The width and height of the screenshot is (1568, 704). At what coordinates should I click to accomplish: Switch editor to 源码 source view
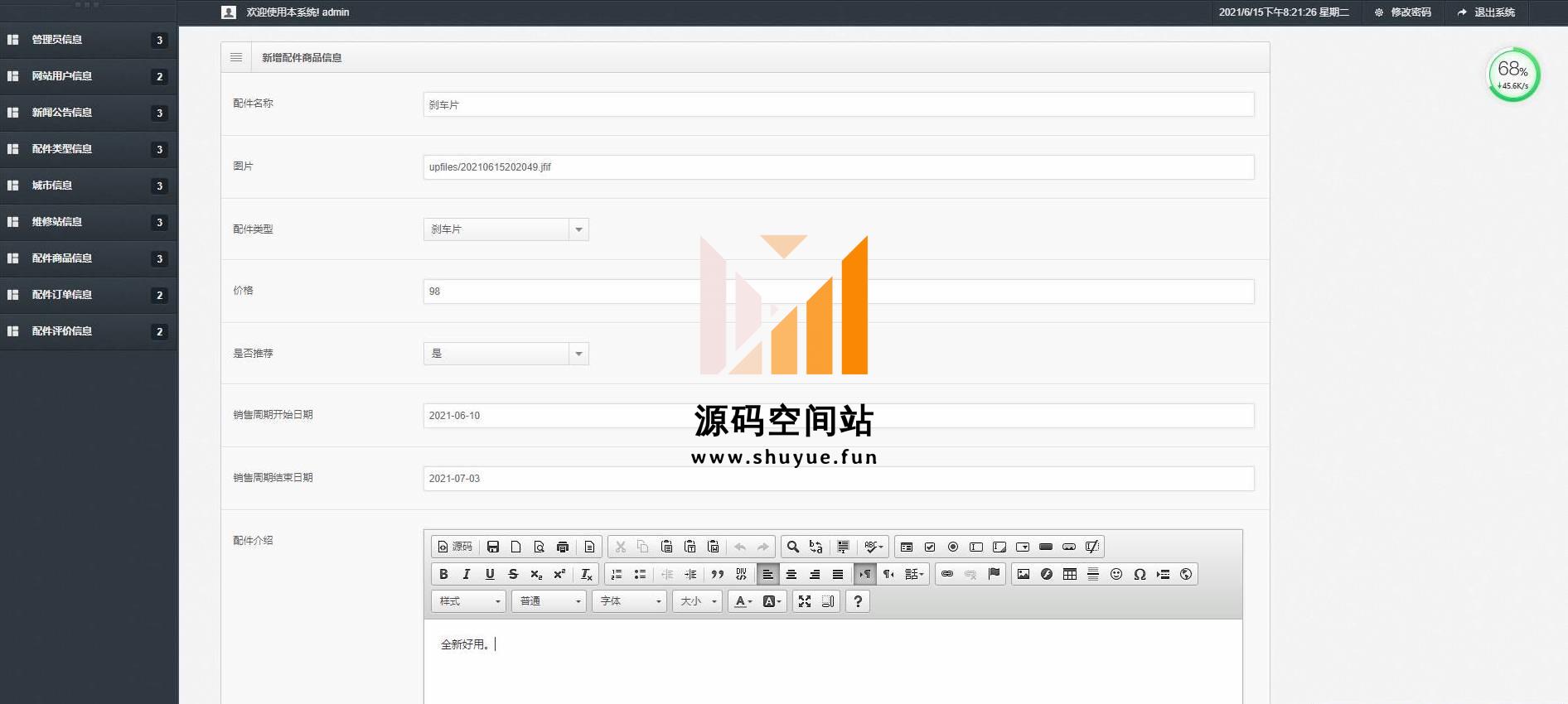coord(455,547)
